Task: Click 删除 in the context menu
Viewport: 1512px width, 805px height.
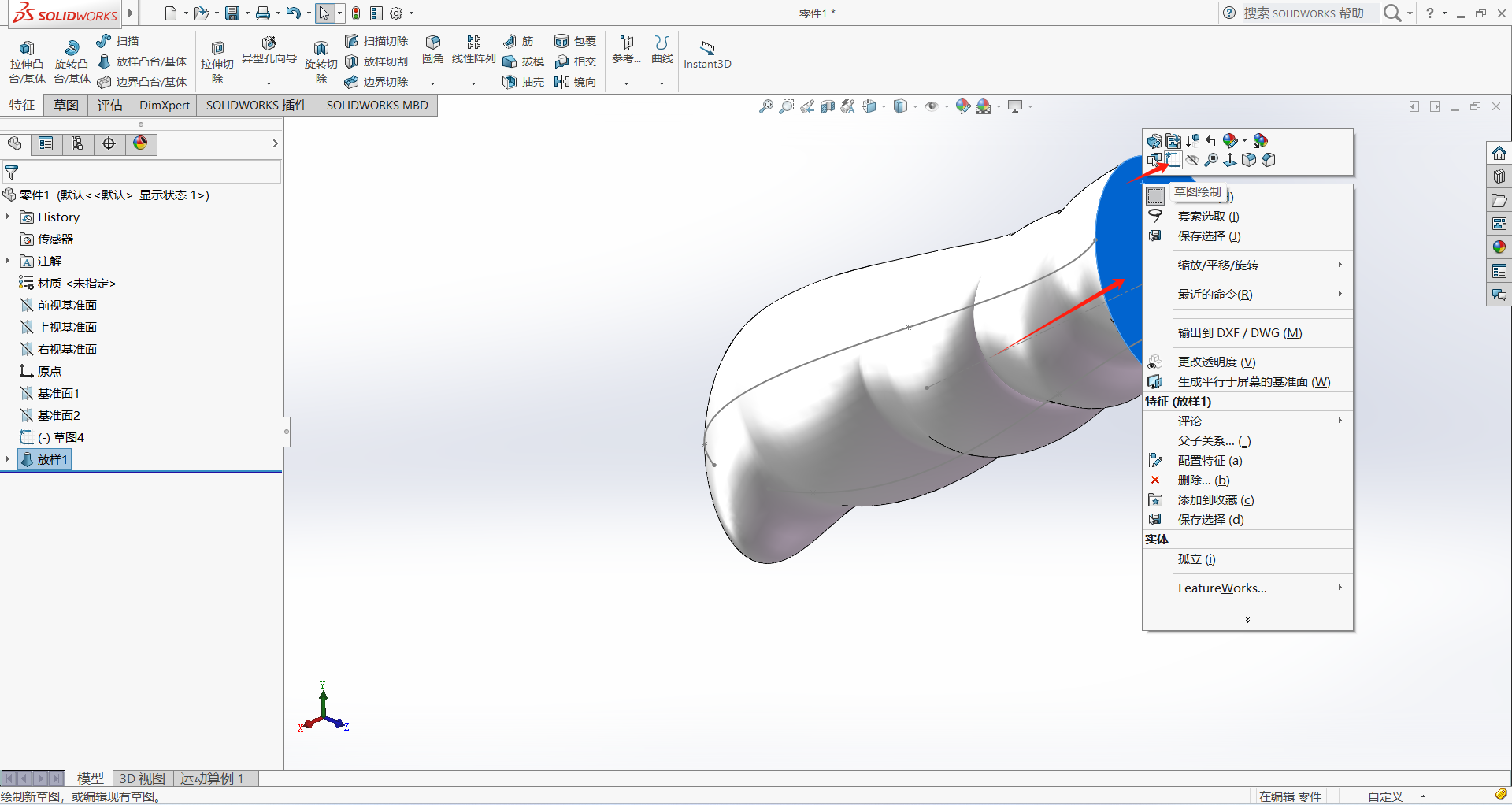Action: (1203, 480)
